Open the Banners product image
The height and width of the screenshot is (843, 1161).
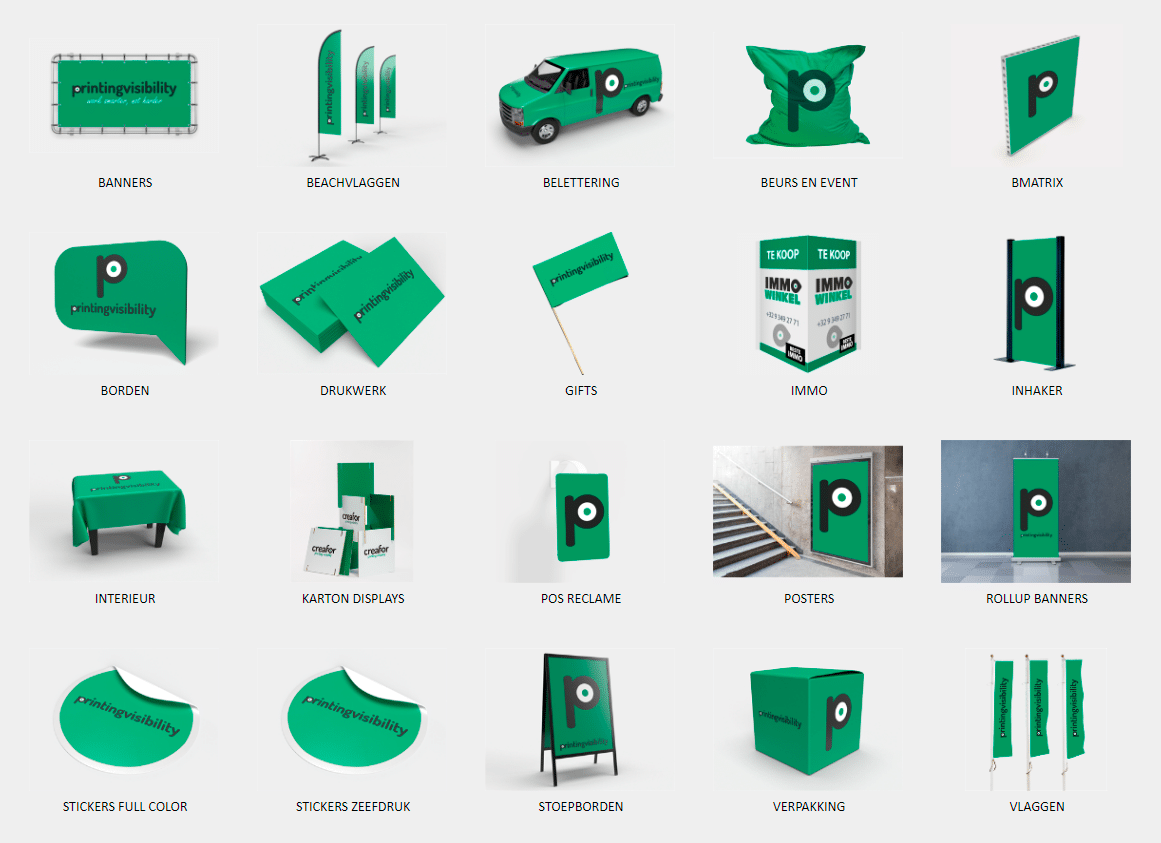coord(124,95)
